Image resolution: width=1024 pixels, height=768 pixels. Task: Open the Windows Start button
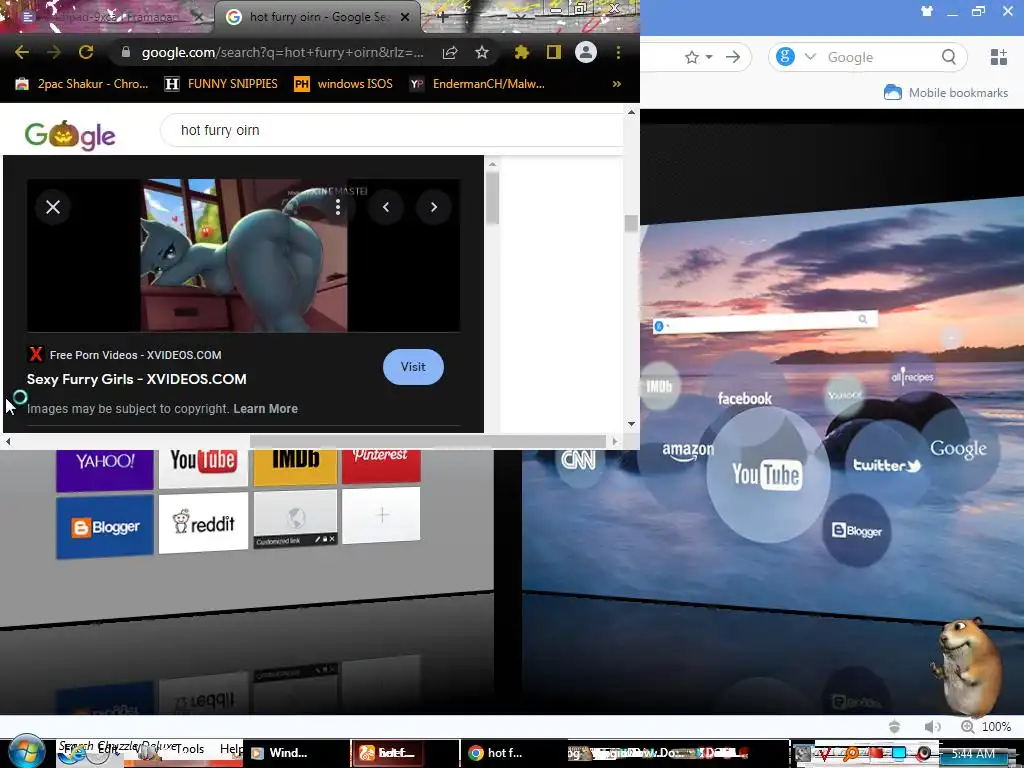coord(26,752)
